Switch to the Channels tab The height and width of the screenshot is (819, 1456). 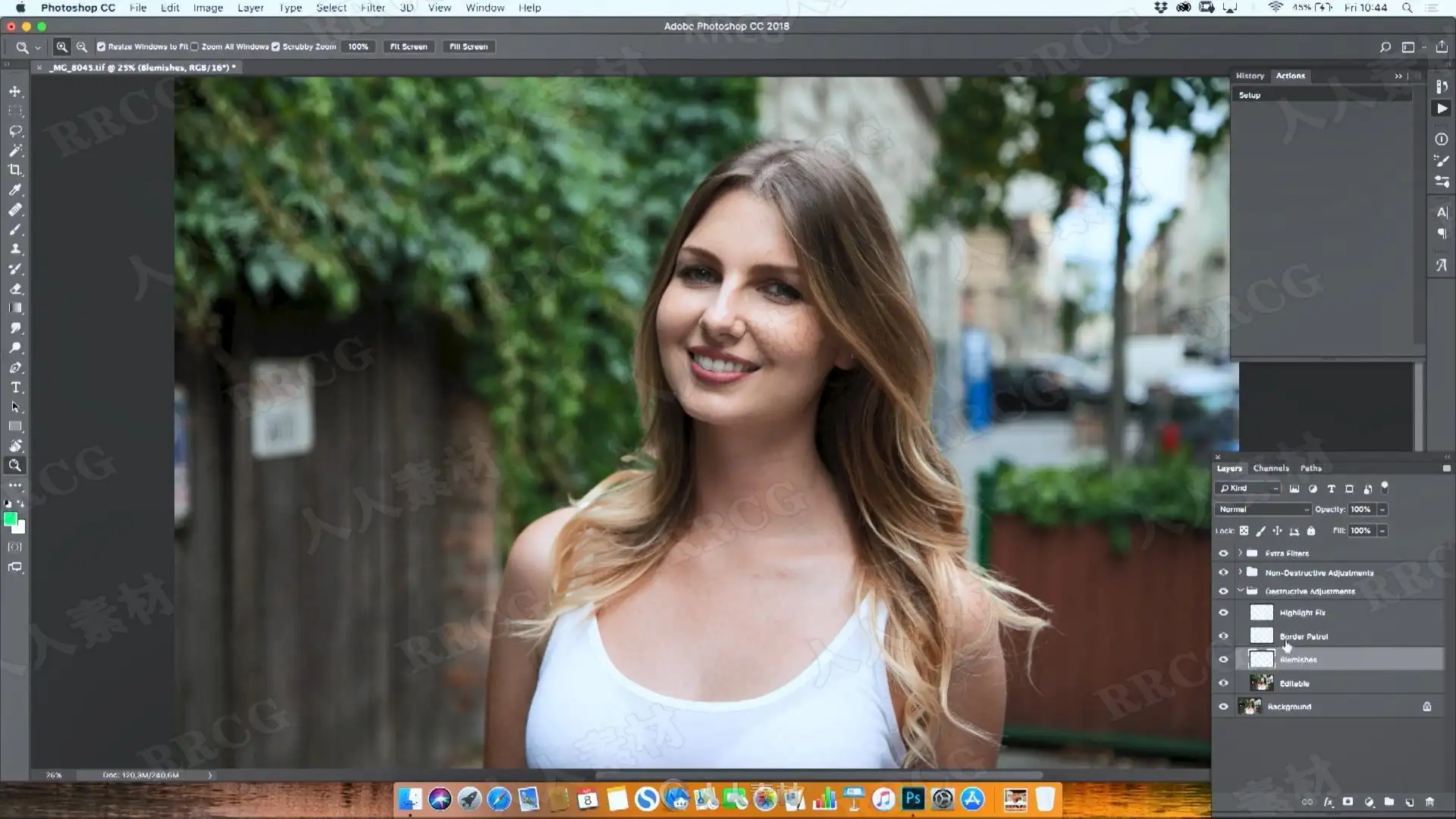tap(1270, 469)
